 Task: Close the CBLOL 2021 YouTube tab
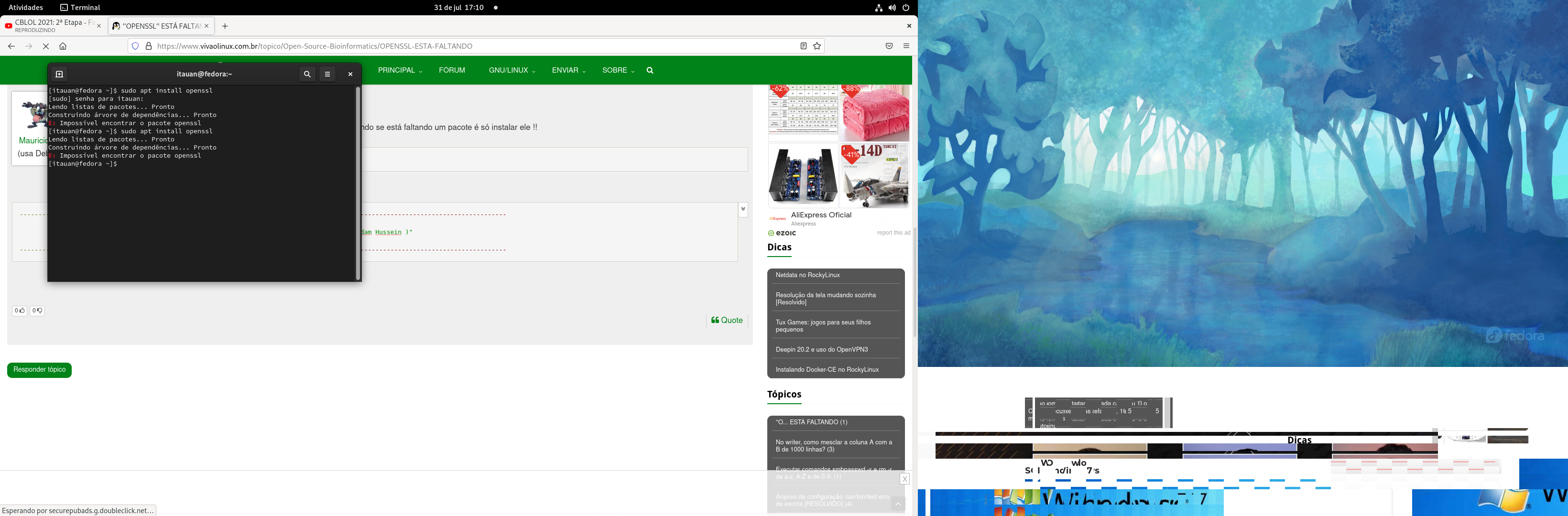click(99, 26)
